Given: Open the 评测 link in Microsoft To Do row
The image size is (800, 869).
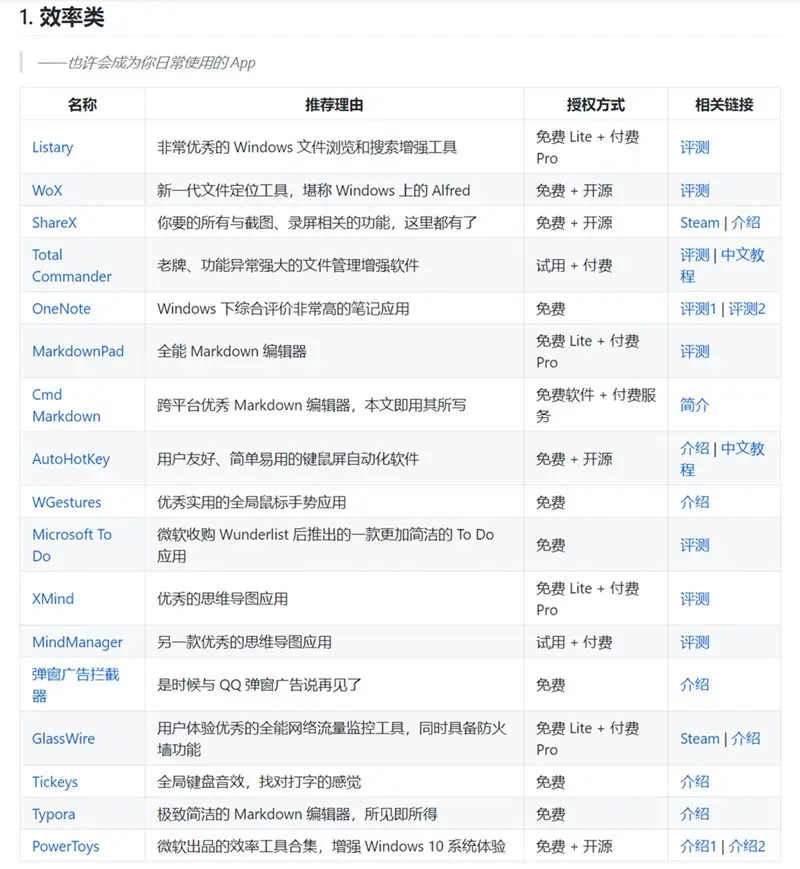Looking at the screenshot, I should coord(695,545).
